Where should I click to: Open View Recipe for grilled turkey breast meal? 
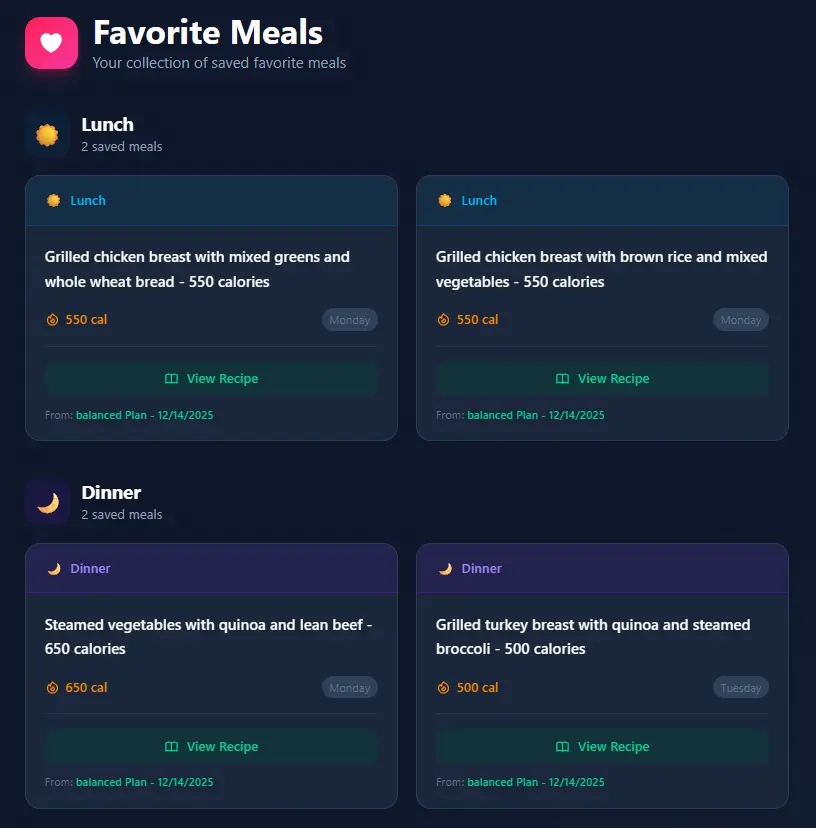point(602,747)
